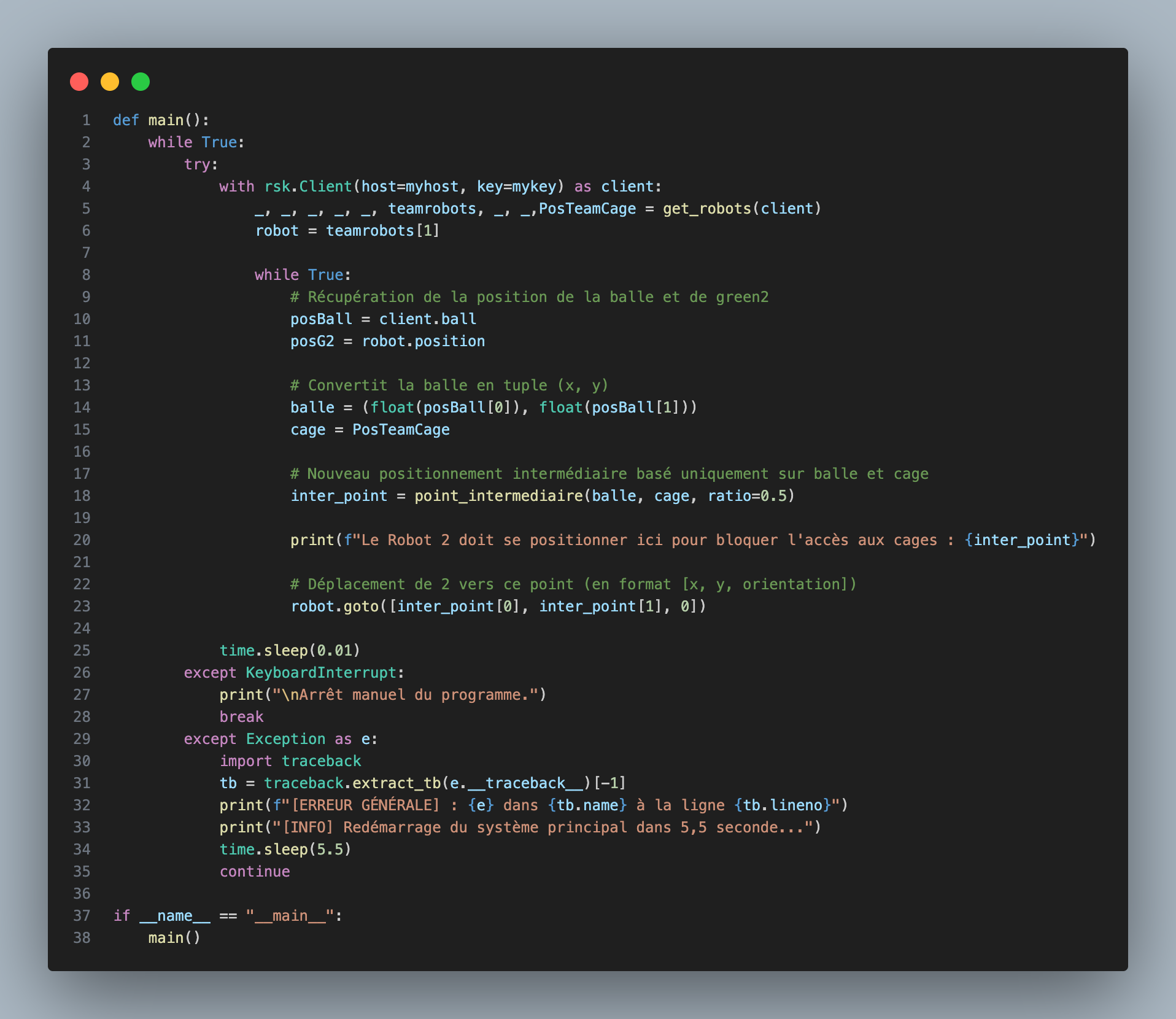Click 'import traceback' on line 30
This screenshot has width=1176, height=1019.
290,761
